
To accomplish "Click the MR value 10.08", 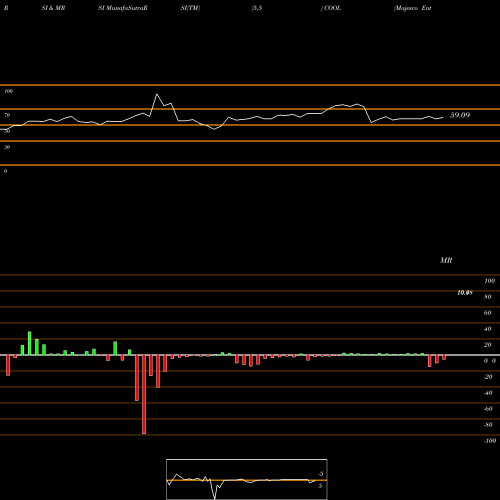I will (465, 293).
